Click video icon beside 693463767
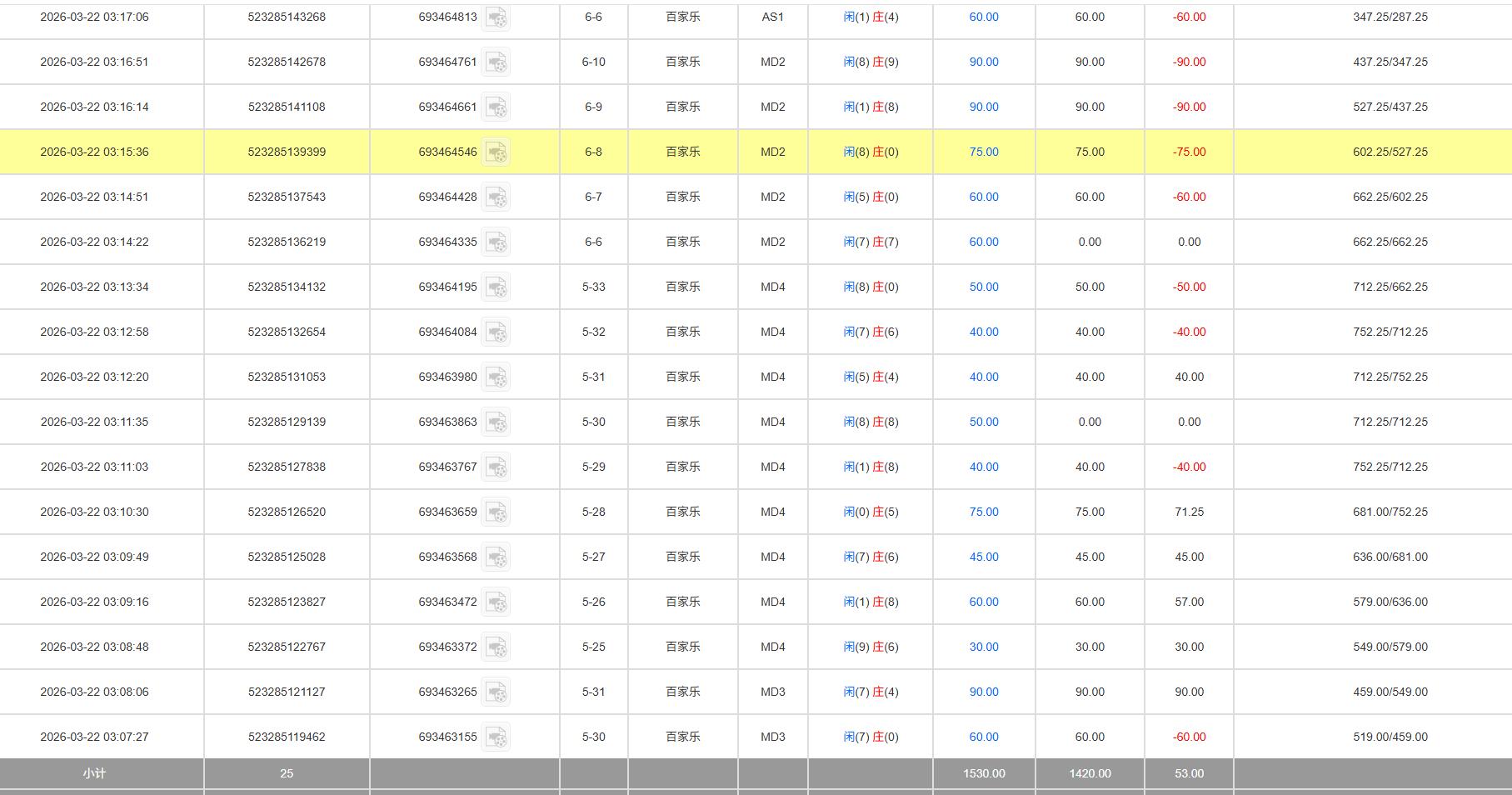 tap(497, 467)
